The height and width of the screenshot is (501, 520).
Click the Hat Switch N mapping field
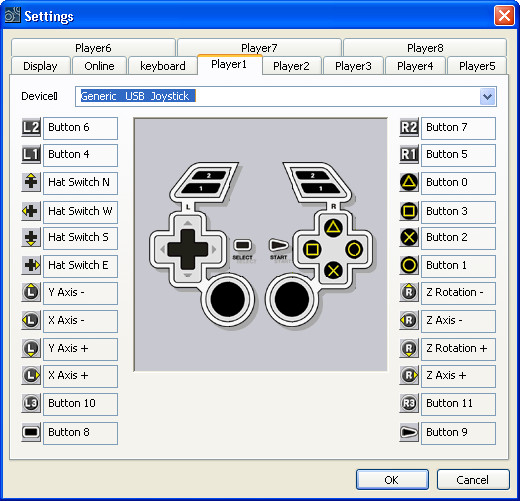pos(80,183)
